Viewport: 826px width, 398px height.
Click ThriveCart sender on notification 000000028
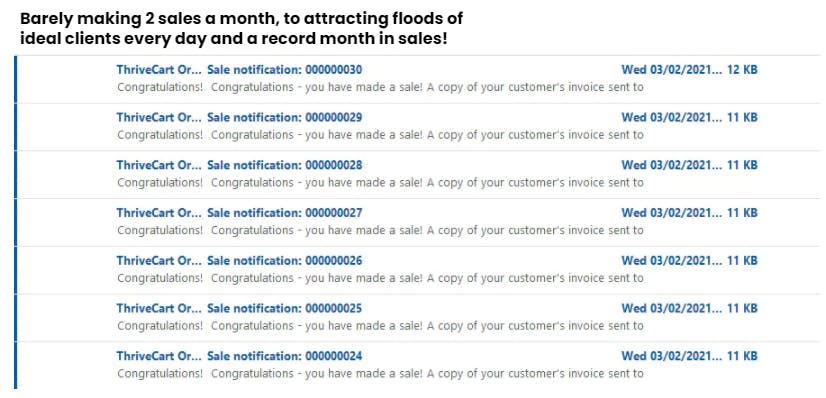pyautogui.click(x=159, y=165)
